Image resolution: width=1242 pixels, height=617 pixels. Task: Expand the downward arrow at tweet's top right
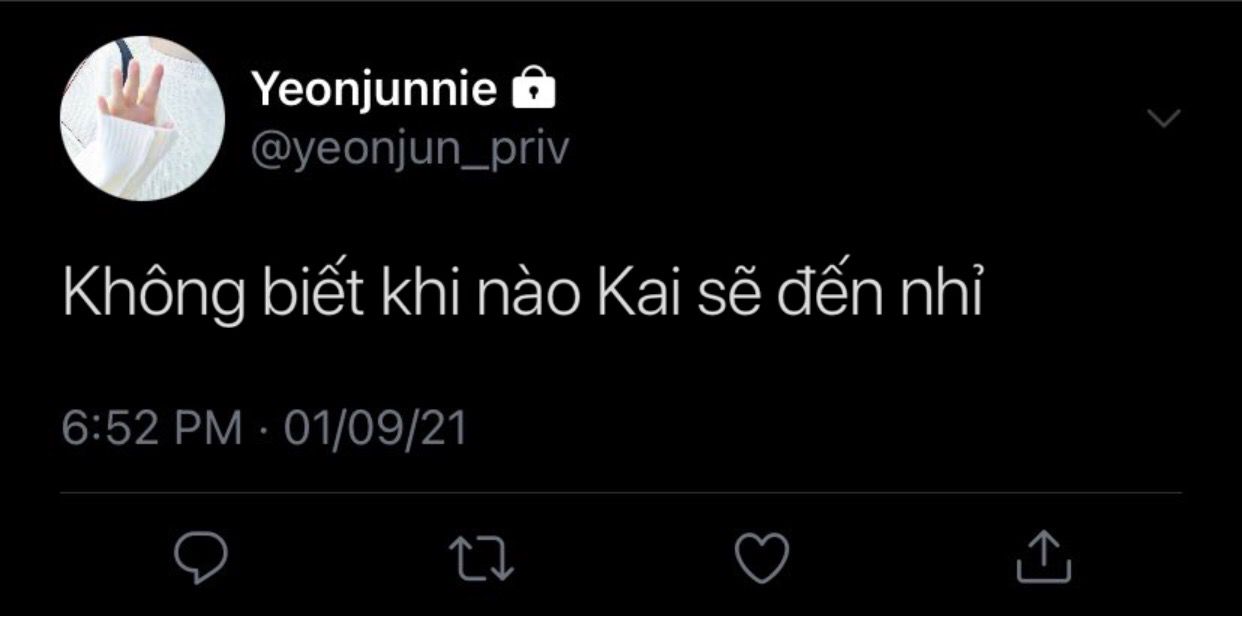(1163, 118)
